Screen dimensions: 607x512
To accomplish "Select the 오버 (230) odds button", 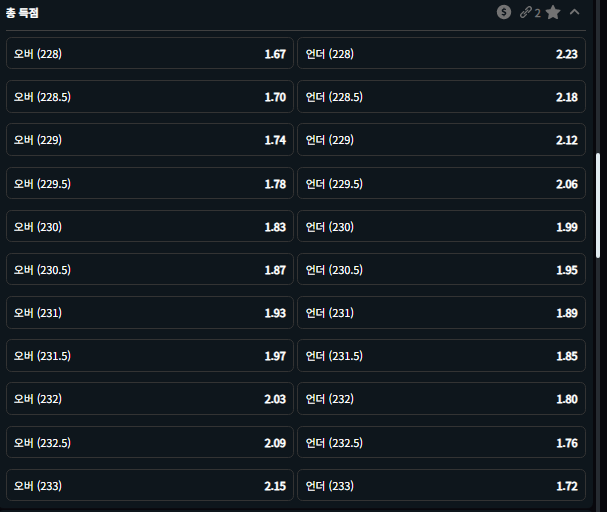I will pos(150,227).
